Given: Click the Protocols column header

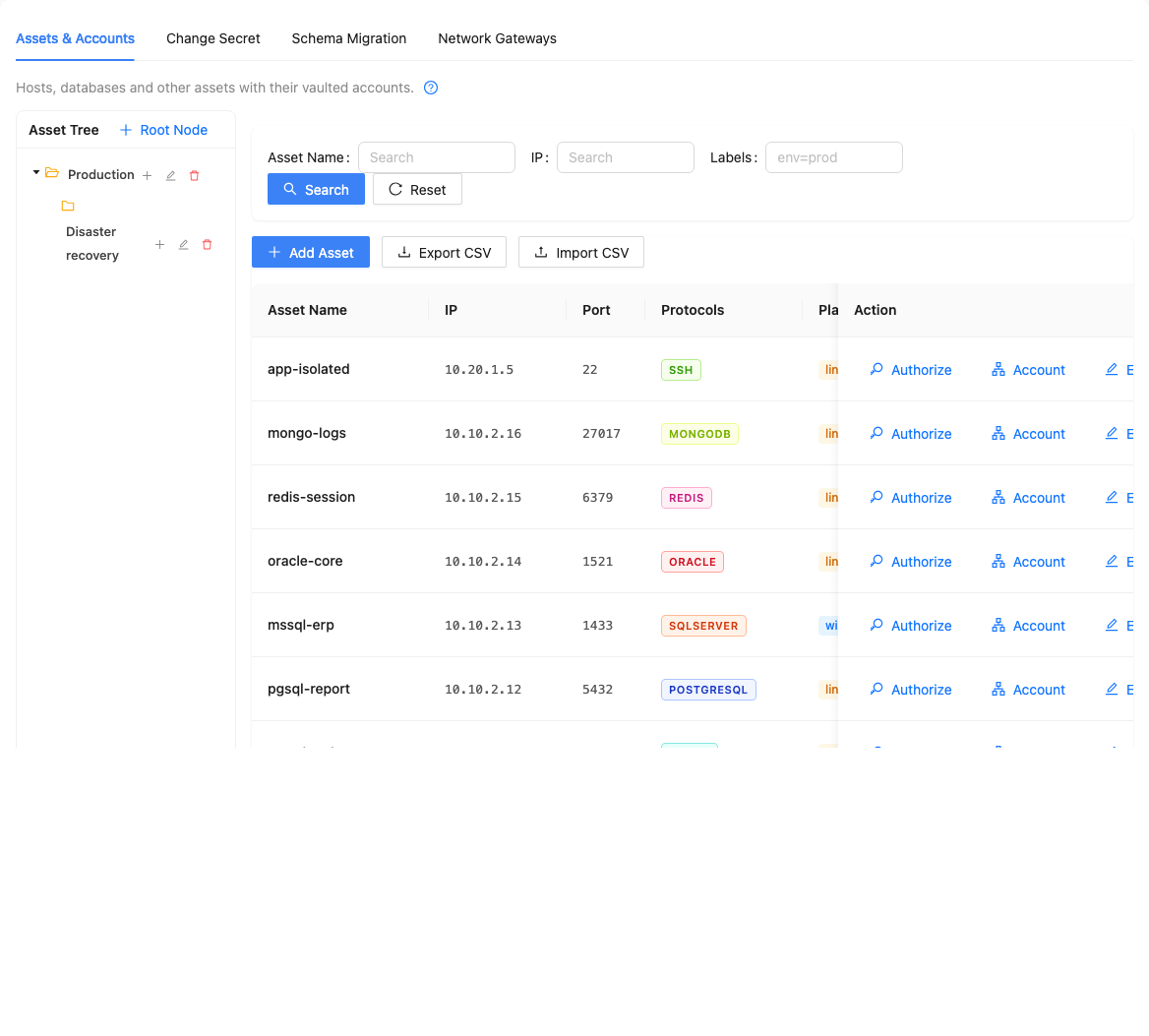Looking at the screenshot, I should coord(693,310).
